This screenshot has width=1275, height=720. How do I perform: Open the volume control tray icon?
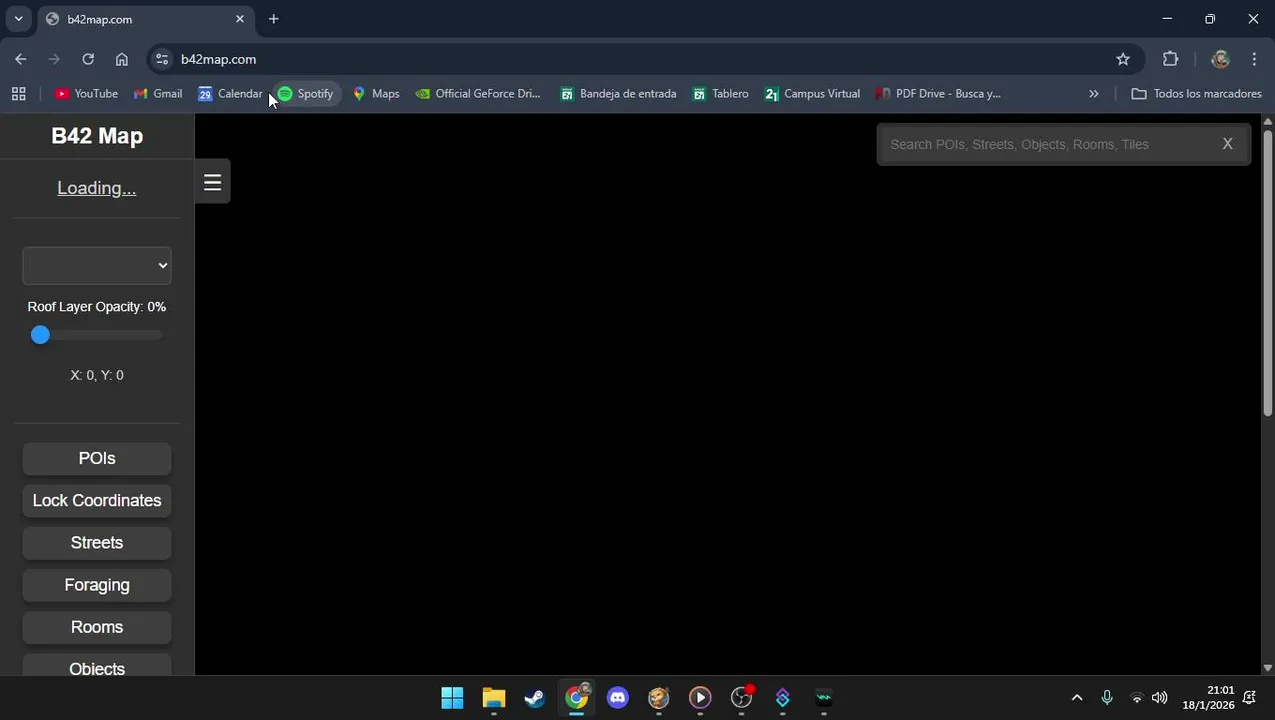point(1159,698)
